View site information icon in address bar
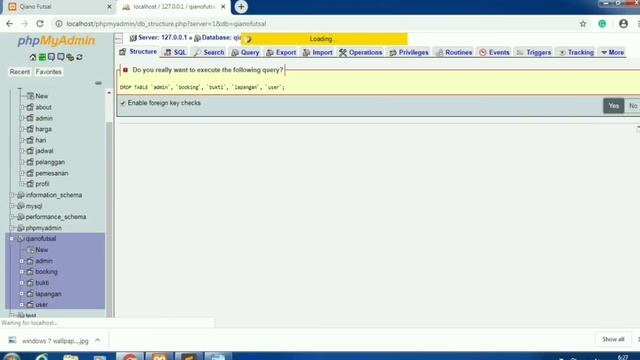The image size is (640, 360). pos(59,24)
